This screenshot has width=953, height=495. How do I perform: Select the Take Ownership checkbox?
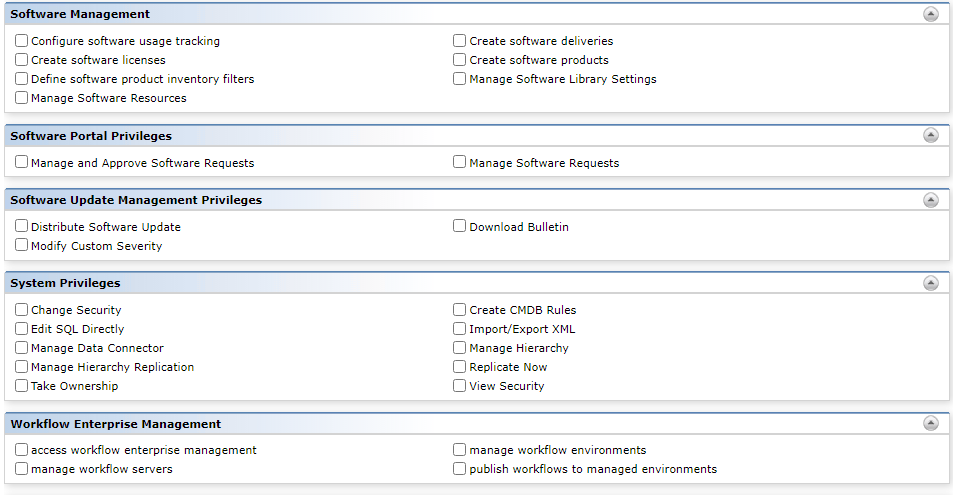click(x=21, y=386)
